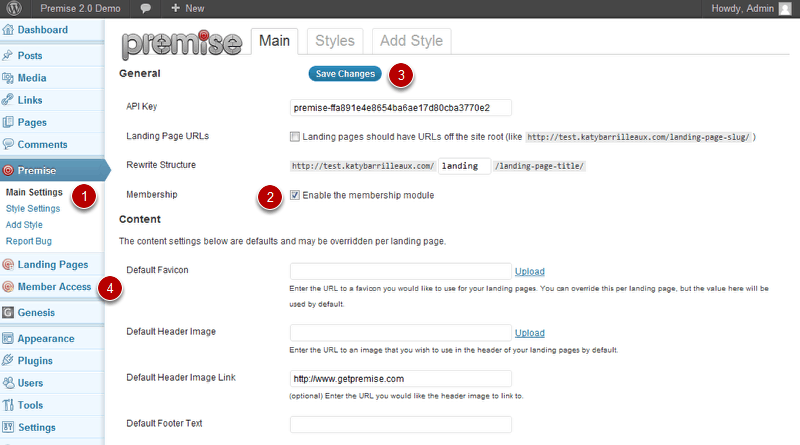Image resolution: width=800 pixels, height=445 pixels.
Task: Click the Content section heading
Action: tap(140, 219)
